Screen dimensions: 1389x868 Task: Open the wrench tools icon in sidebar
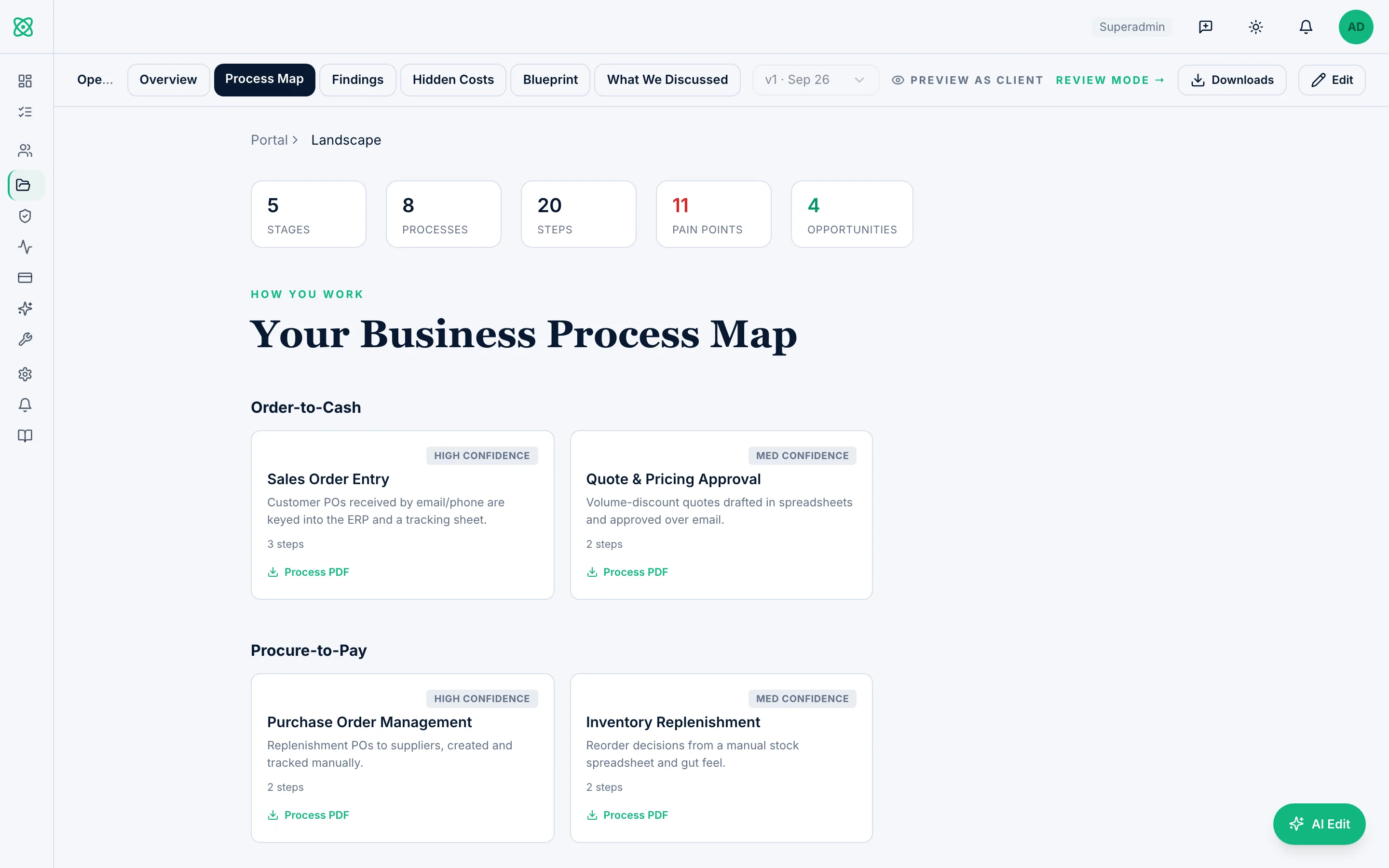click(25, 339)
